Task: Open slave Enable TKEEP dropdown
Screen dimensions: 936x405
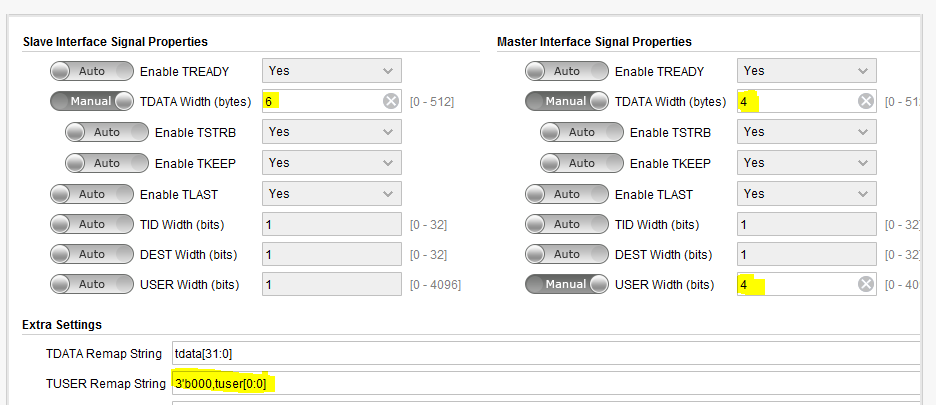Action: click(x=332, y=162)
